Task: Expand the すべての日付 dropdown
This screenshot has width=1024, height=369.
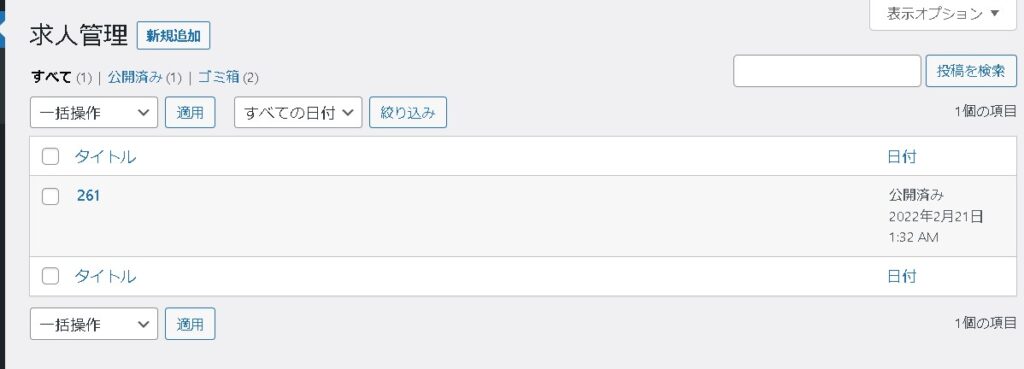Action: 298,112
